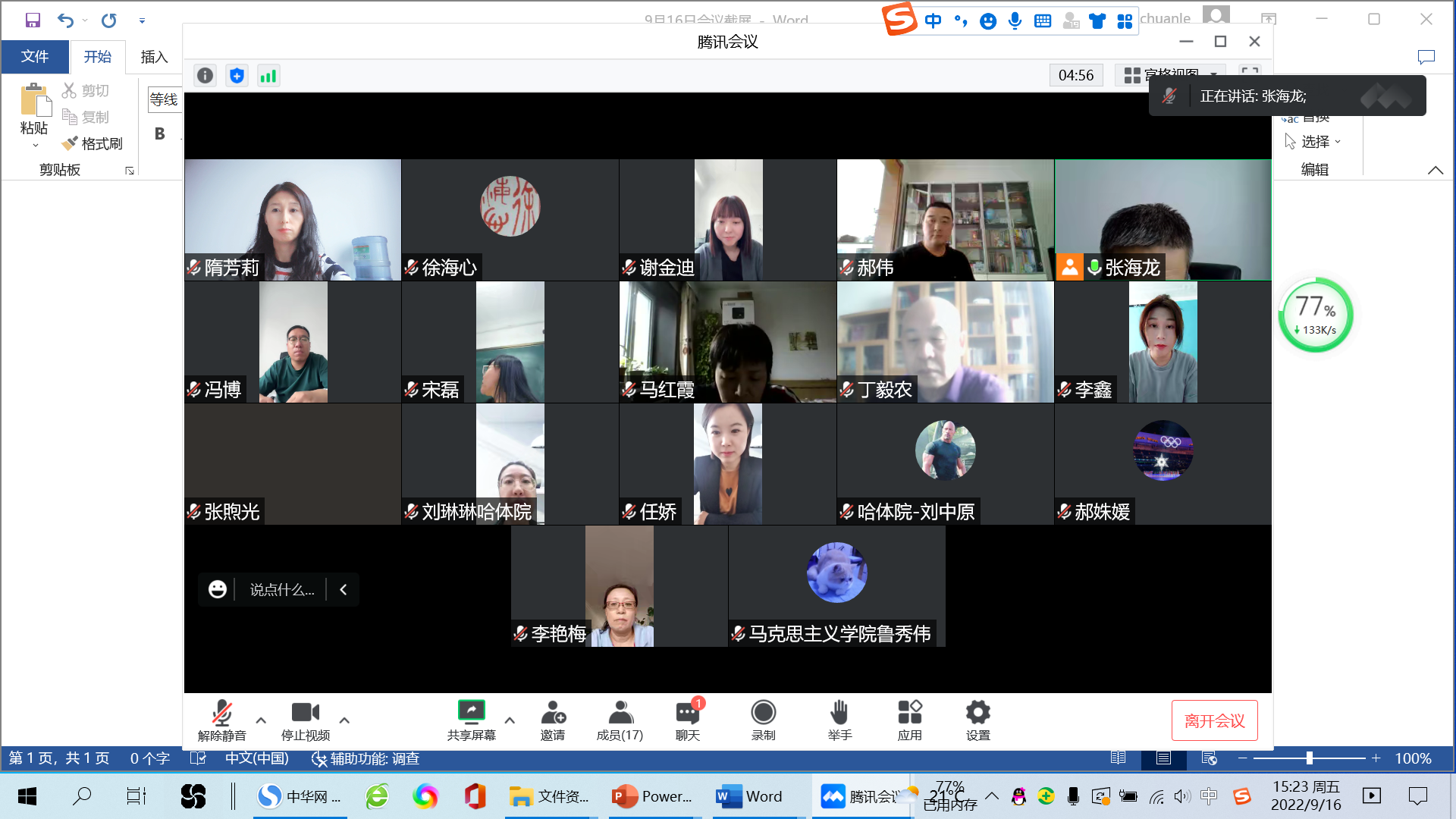
Task: Expand video options arrow beside camera
Action: (344, 720)
